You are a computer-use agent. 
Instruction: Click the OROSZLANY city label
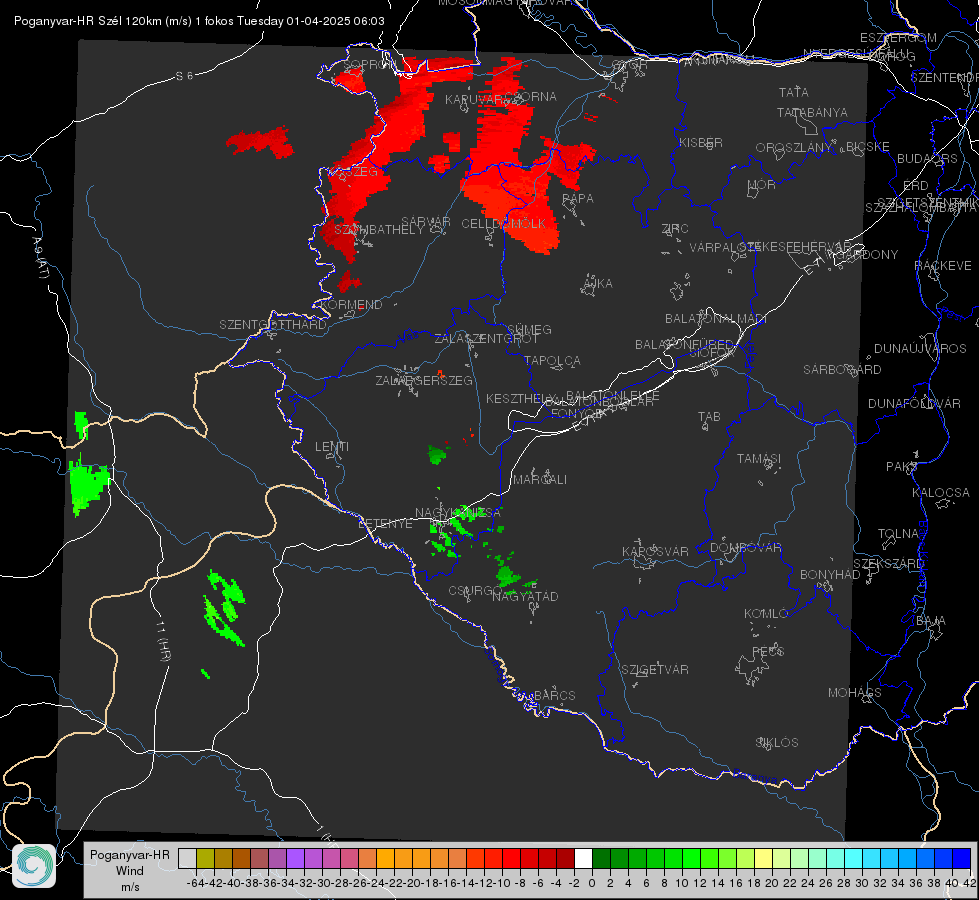[x=794, y=148]
